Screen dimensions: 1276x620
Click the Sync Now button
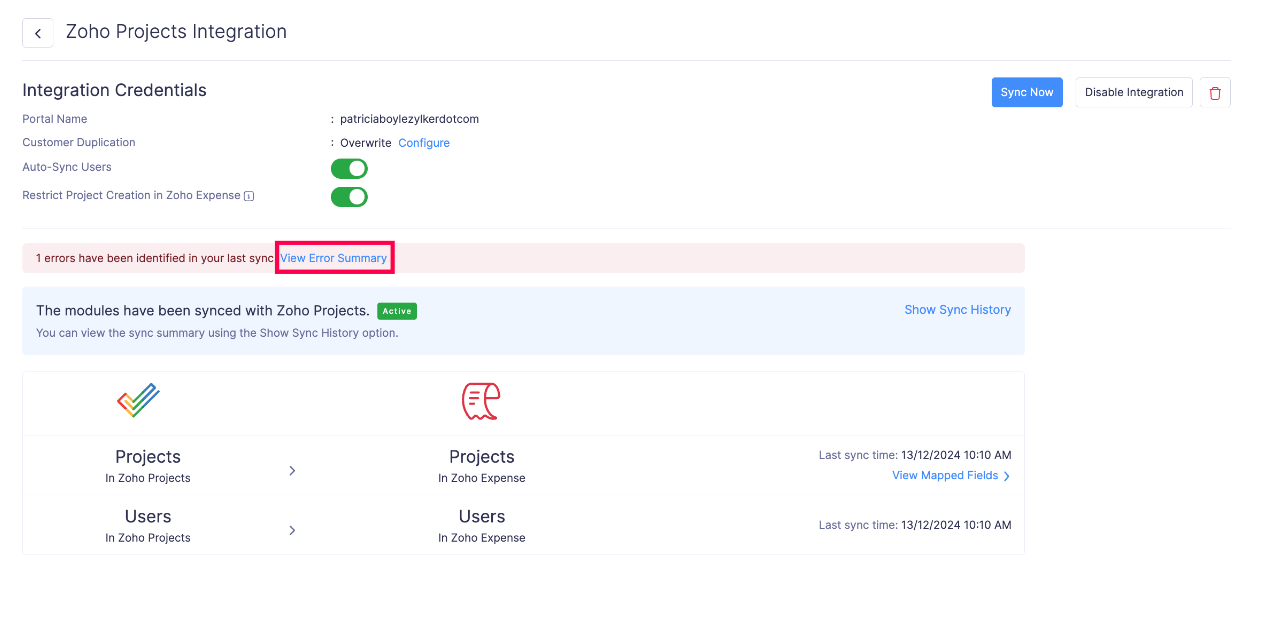(1027, 92)
